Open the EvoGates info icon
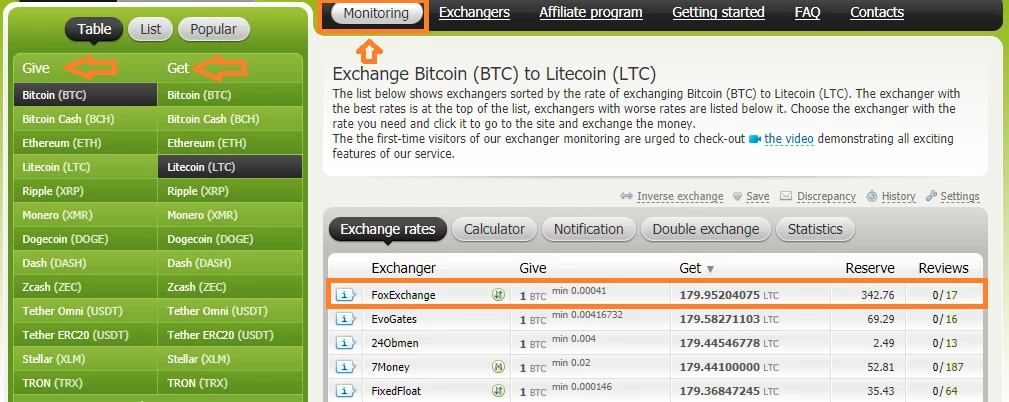 point(346,319)
